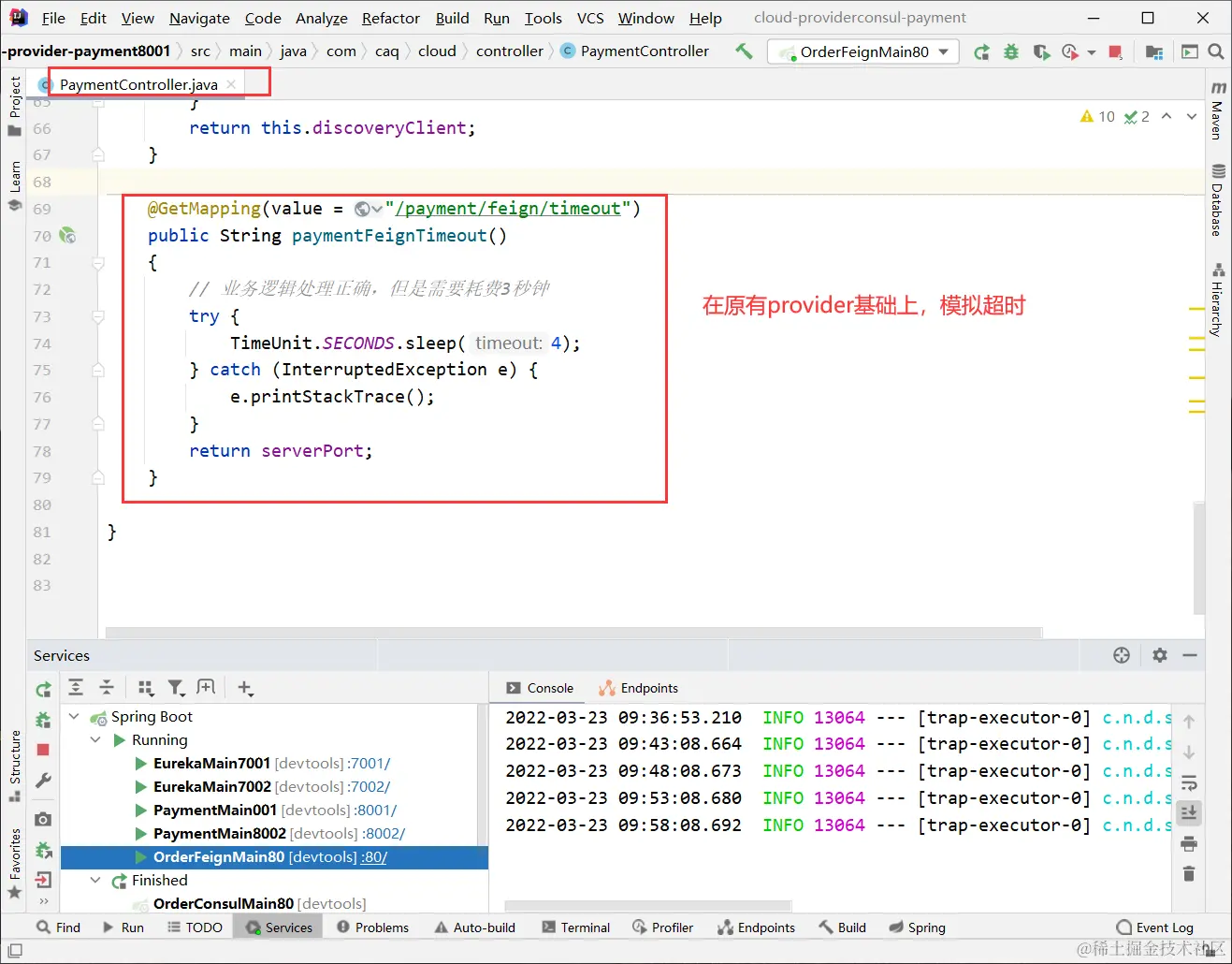
Task: Toggle Maven tool window stripe
Action: [x=1218, y=110]
